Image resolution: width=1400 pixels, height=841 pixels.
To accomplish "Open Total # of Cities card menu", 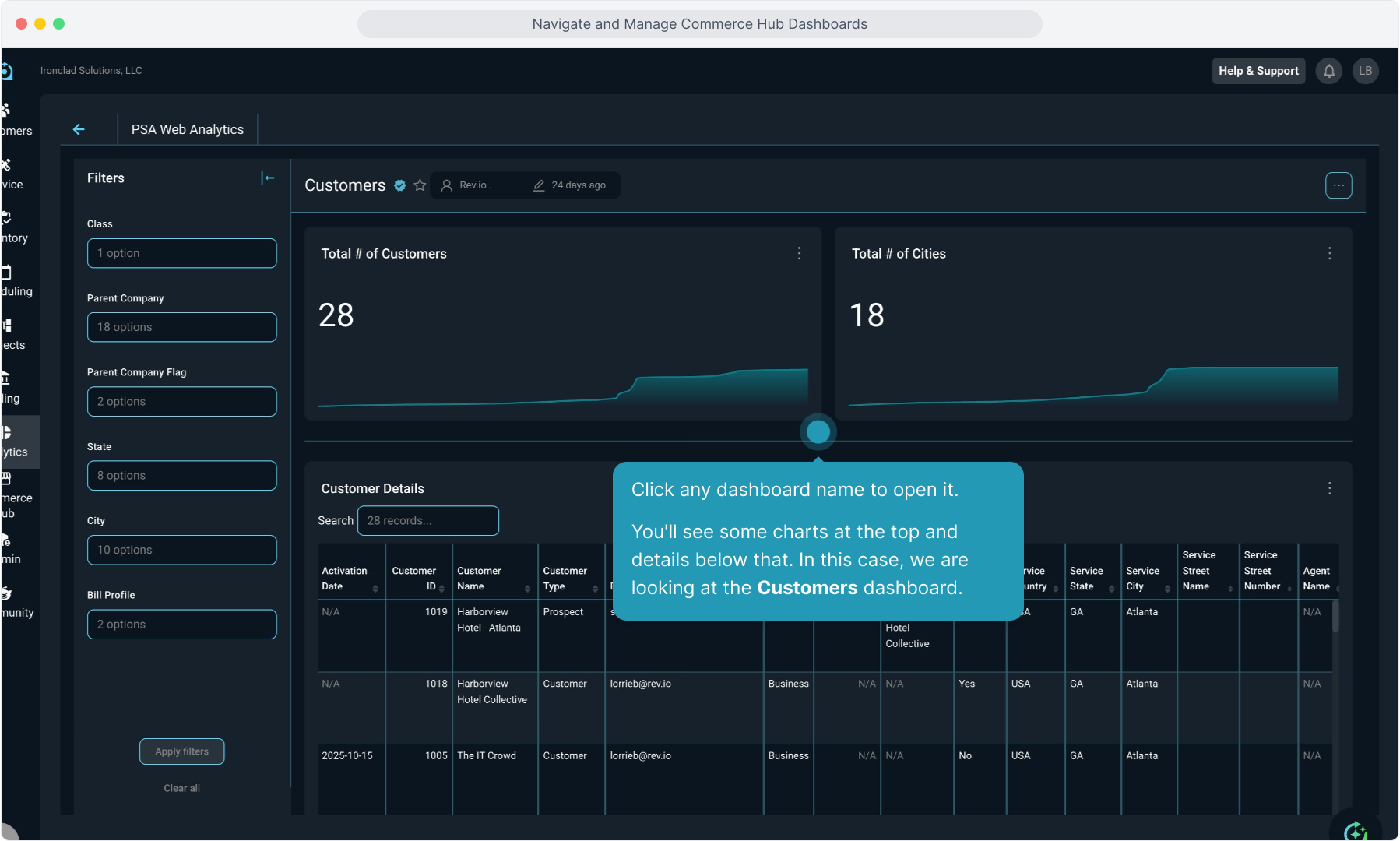I will [1329, 254].
